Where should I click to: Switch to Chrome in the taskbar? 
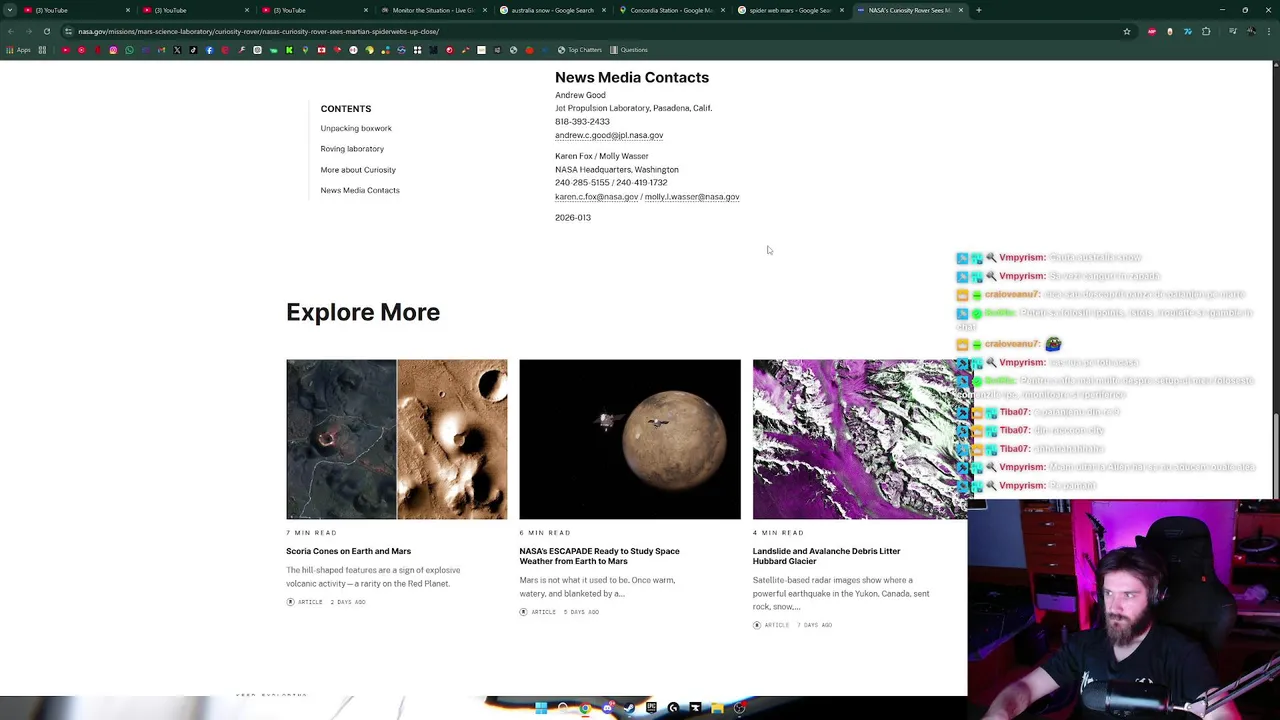pos(585,708)
